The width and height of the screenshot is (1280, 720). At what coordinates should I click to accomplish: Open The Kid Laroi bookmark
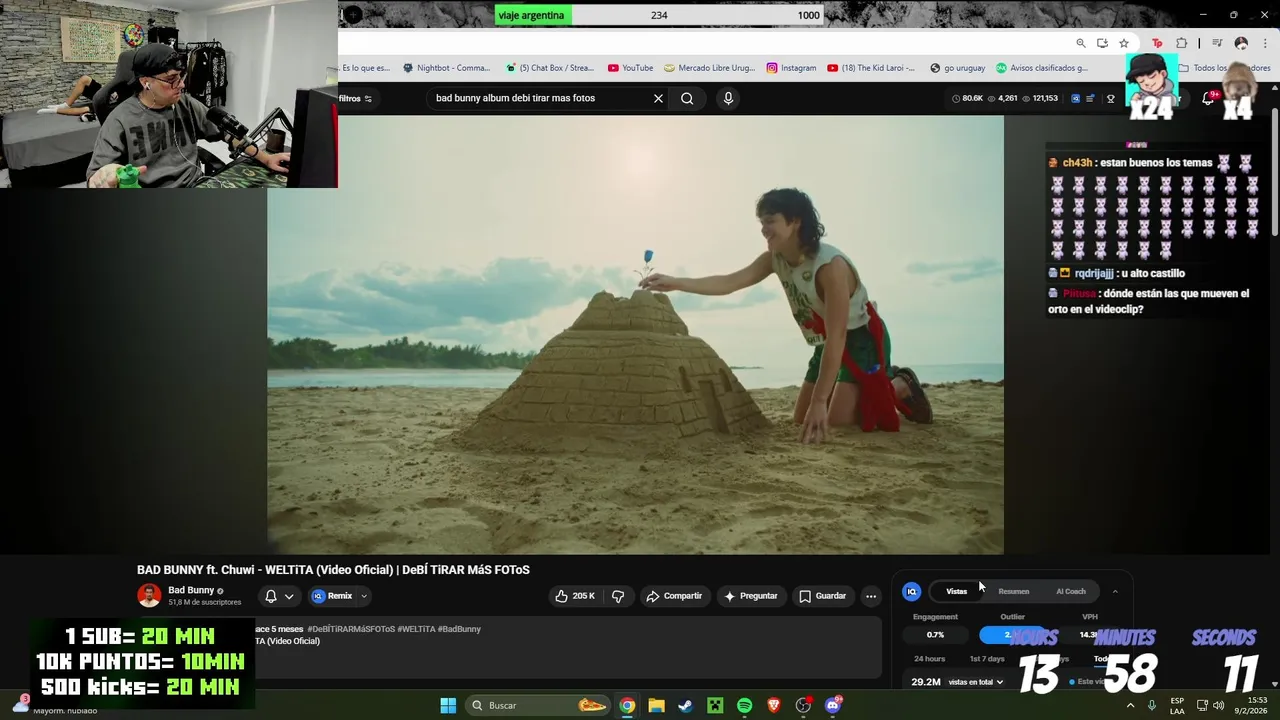coord(871,68)
